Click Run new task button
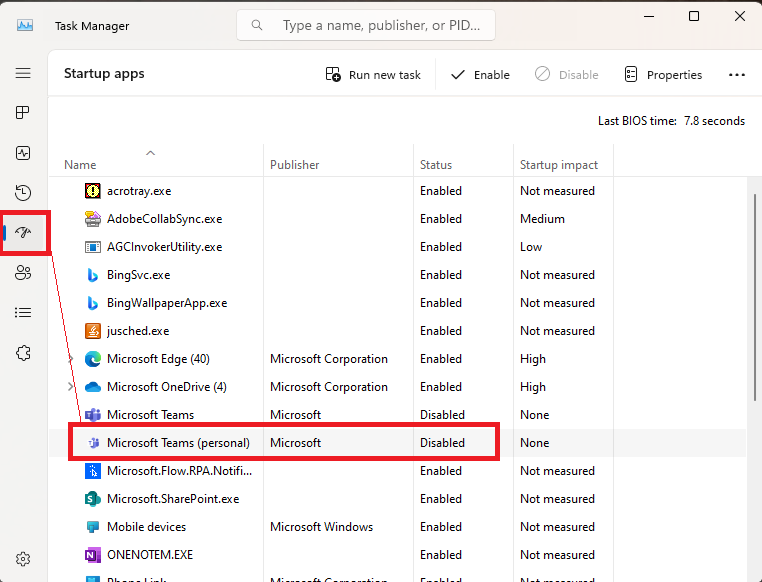This screenshot has height=582, width=762. [373, 75]
